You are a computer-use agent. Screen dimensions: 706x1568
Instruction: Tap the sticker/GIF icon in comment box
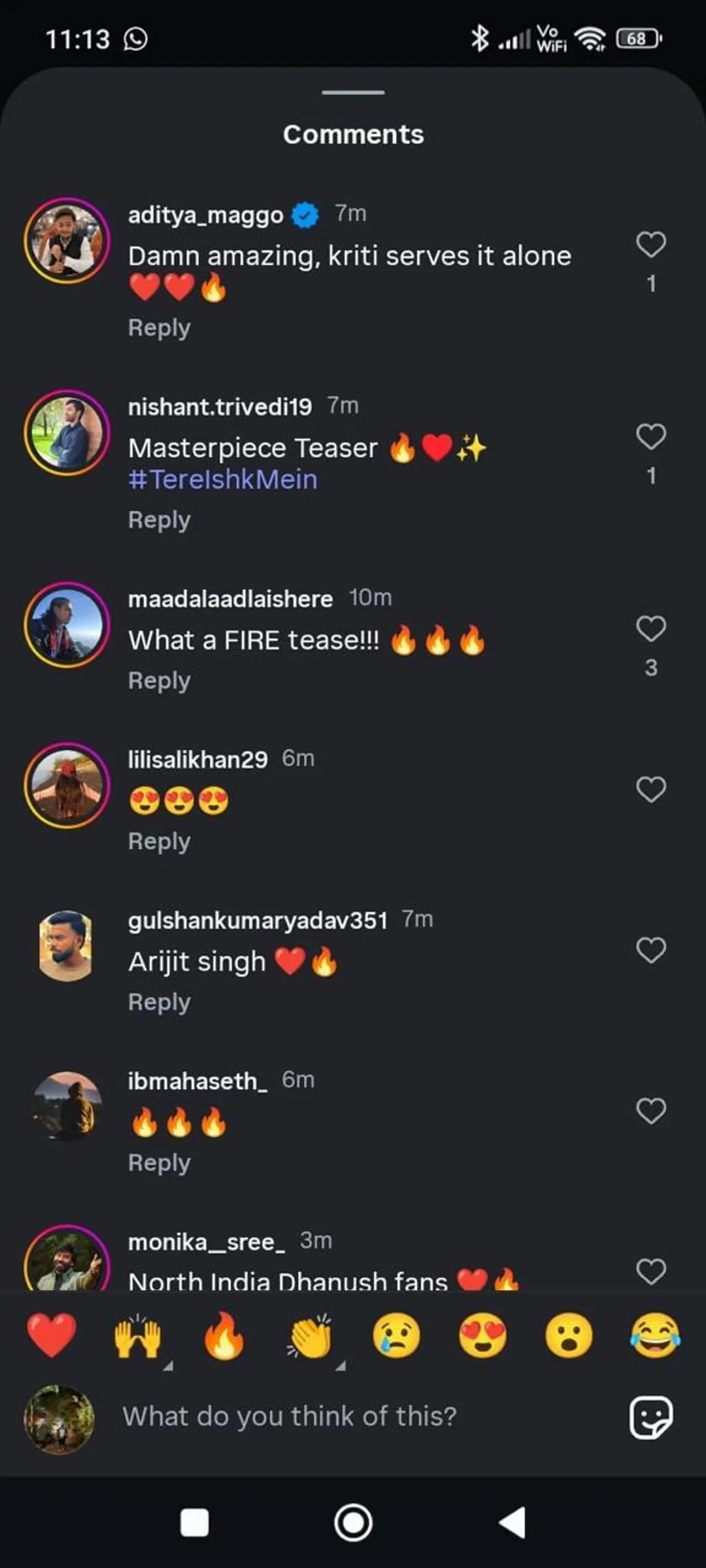[650, 1417]
